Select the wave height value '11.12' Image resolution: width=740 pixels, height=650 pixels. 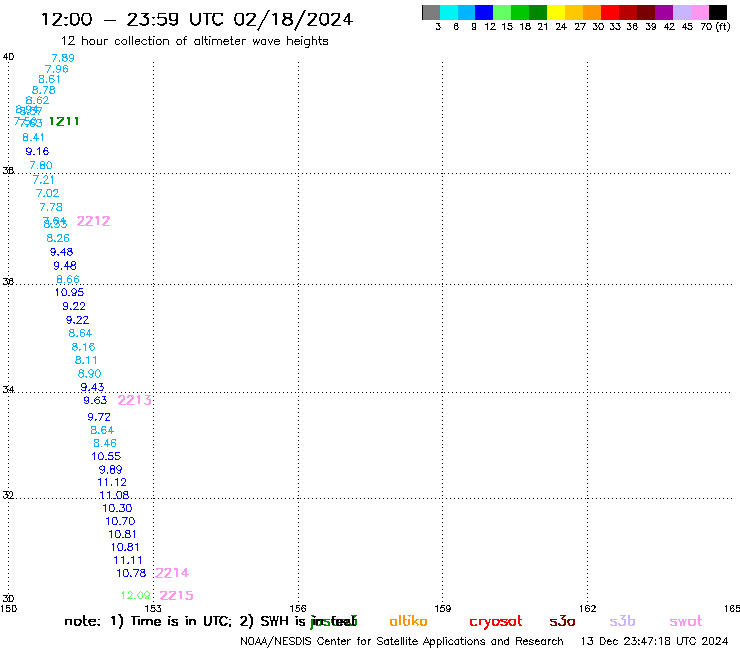coord(112,482)
